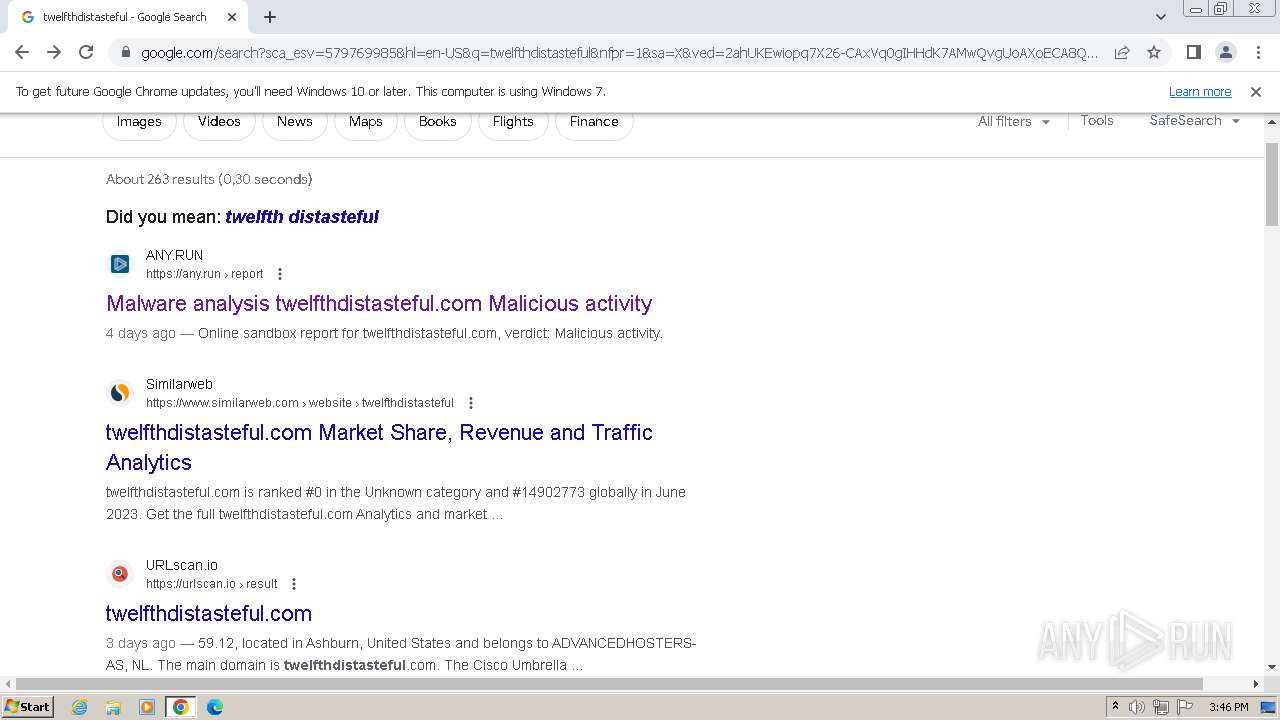Click the Chrome taskbar icon
The height and width of the screenshot is (720, 1280).
click(x=181, y=707)
